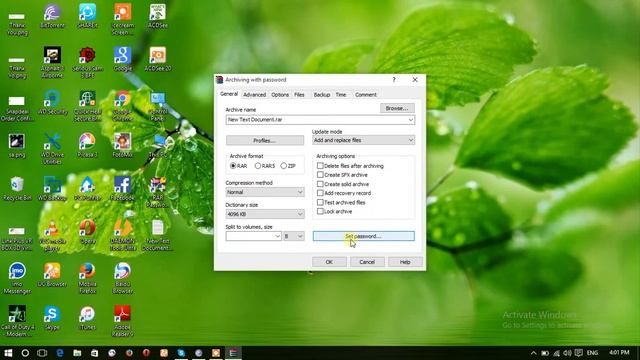Expand the Archive name dropdown

(411, 120)
